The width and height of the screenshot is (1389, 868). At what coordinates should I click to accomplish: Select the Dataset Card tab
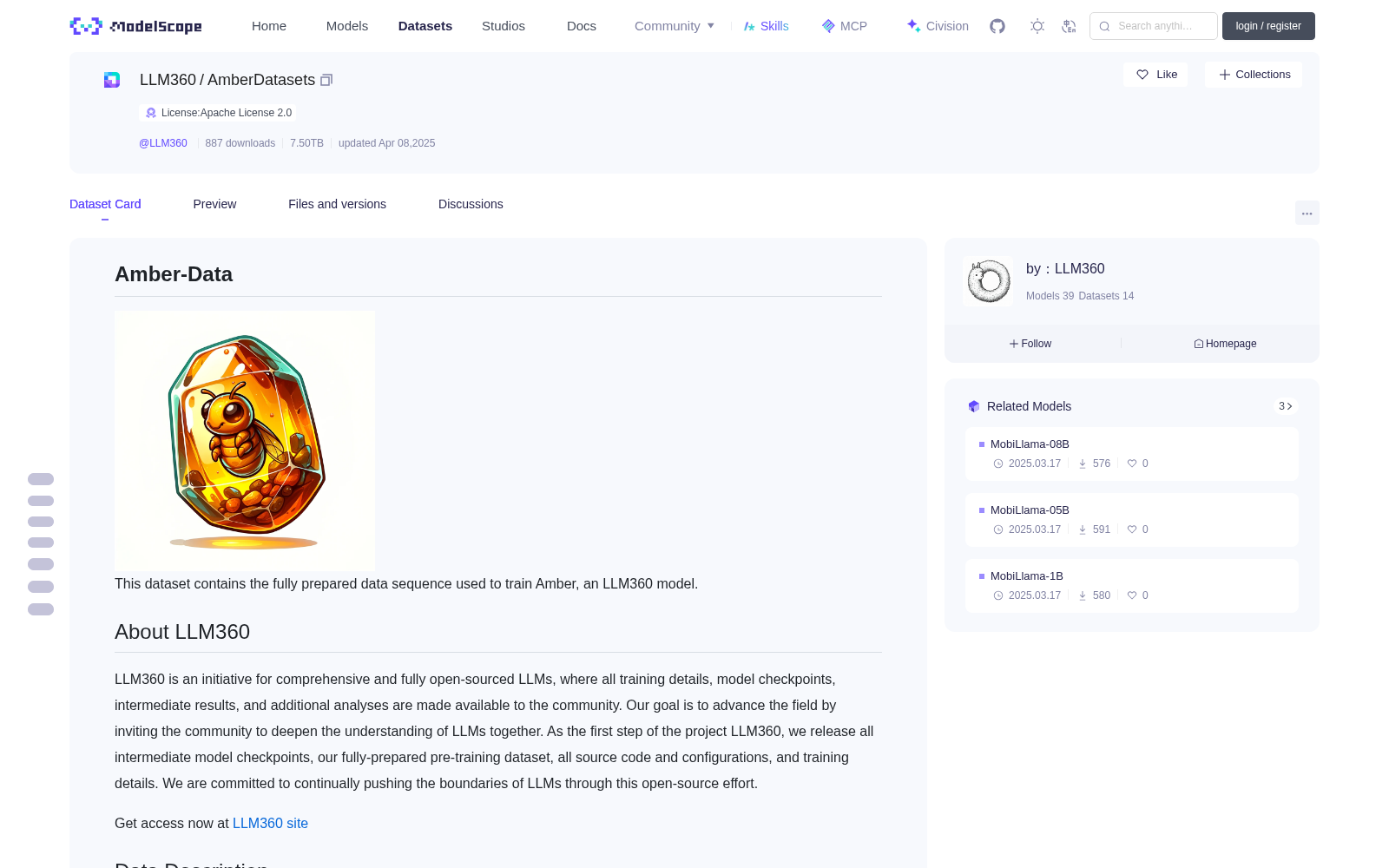(105, 204)
